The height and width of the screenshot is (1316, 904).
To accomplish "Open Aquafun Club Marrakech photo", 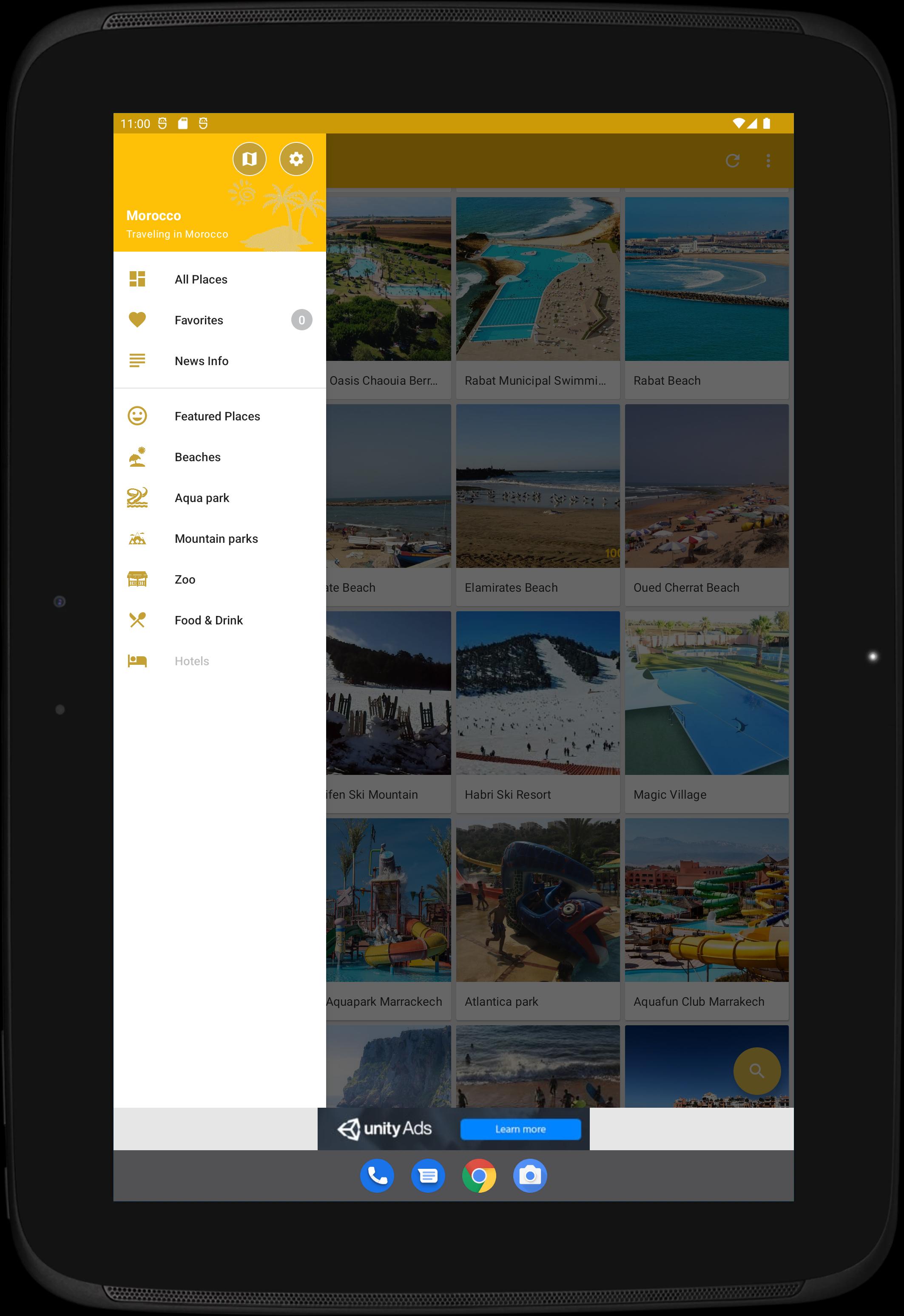I will coord(706,900).
